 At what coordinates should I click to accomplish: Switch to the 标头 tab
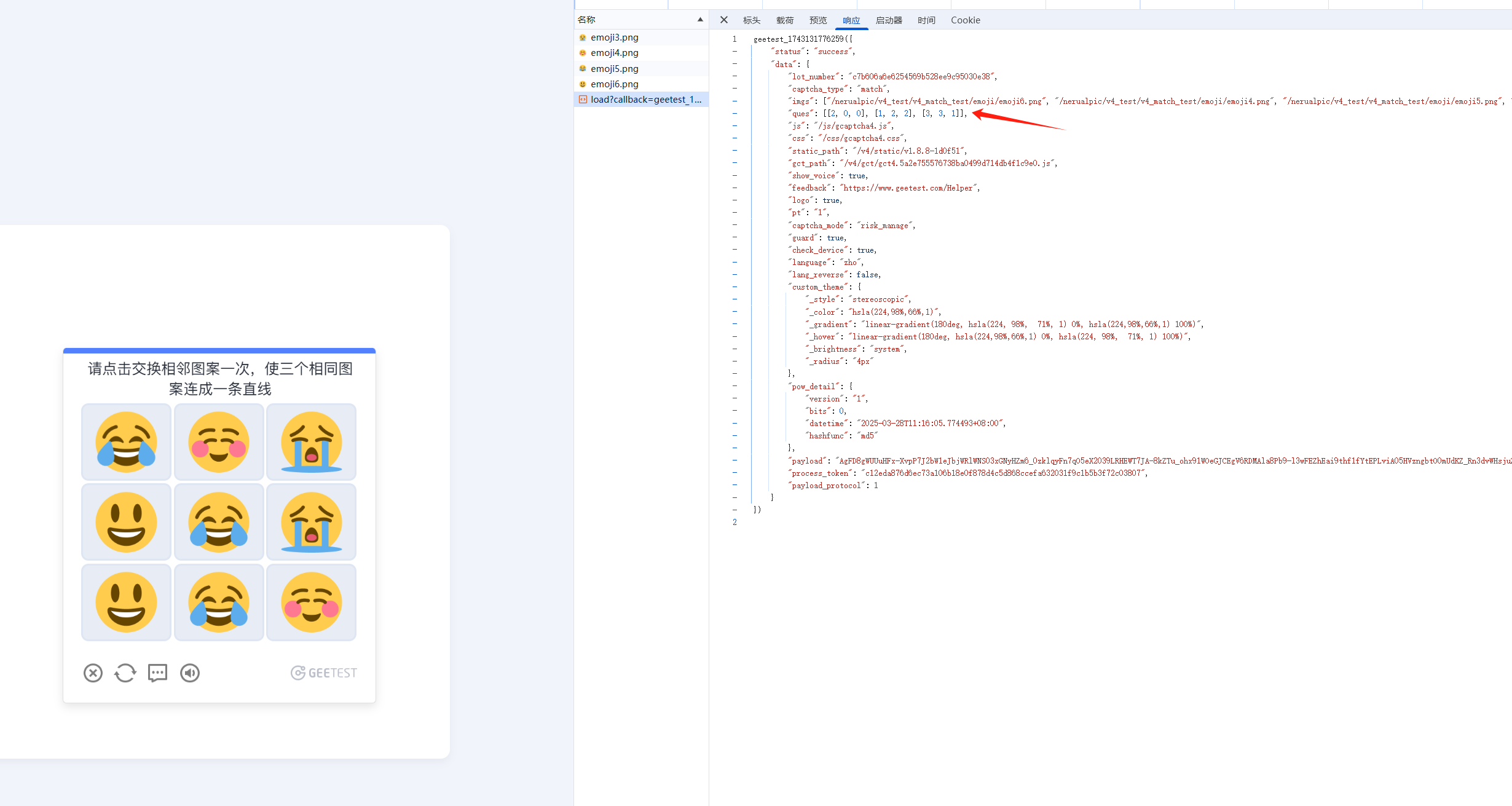[751, 20]
